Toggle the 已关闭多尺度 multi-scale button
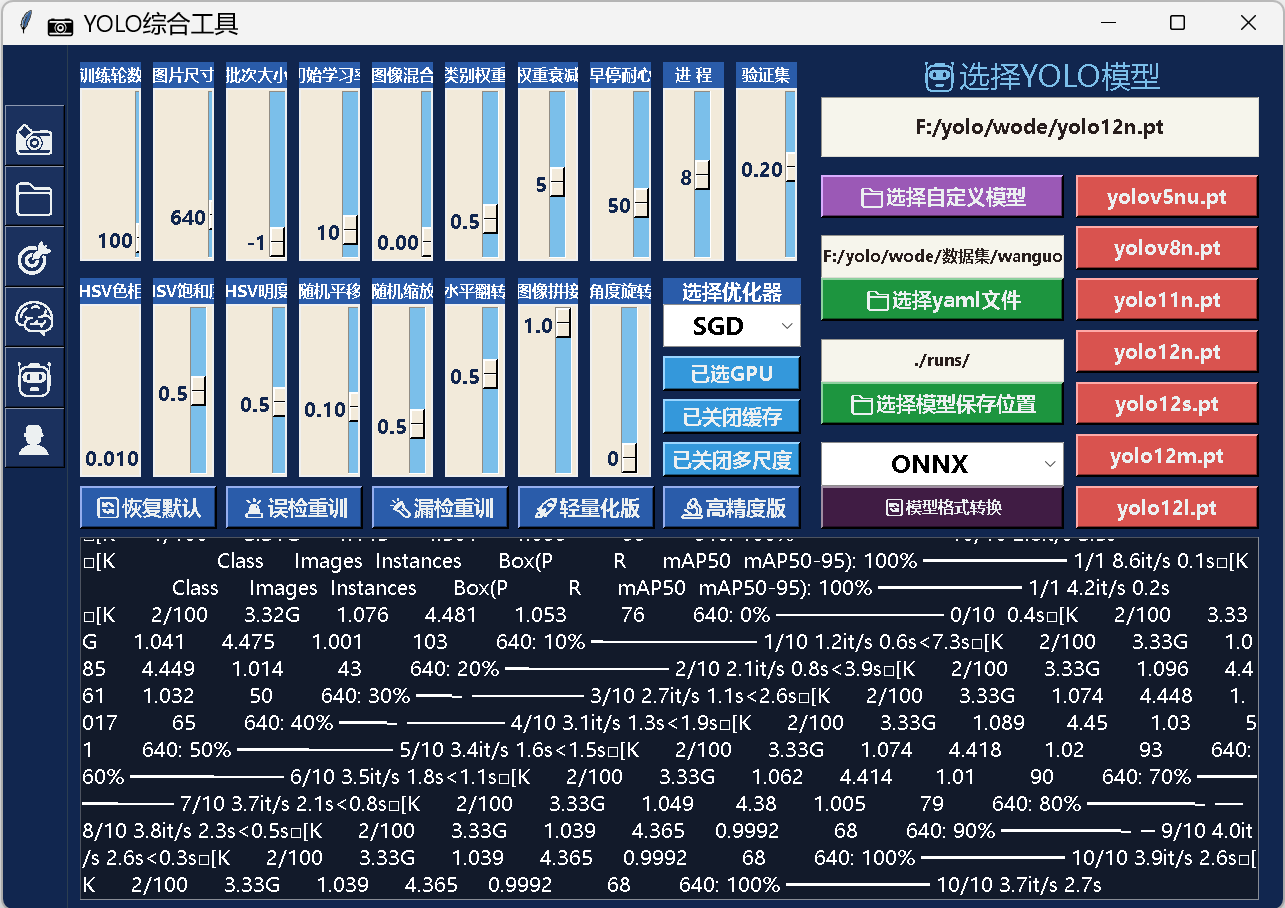Viewport: 1285px width, 908px height. pos(731,460)
